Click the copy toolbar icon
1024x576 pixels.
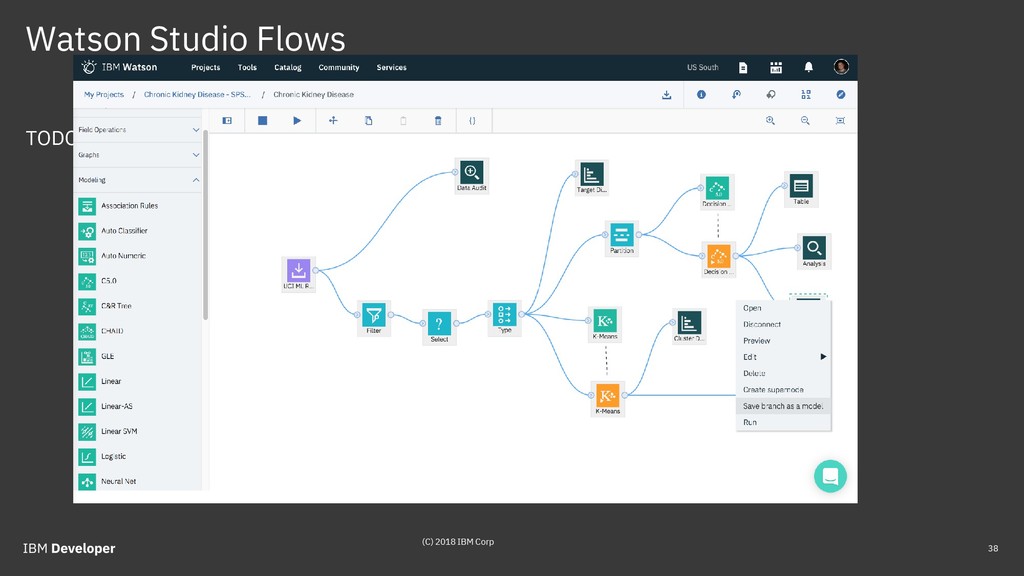pyautogui.click(x=368, y=121)
